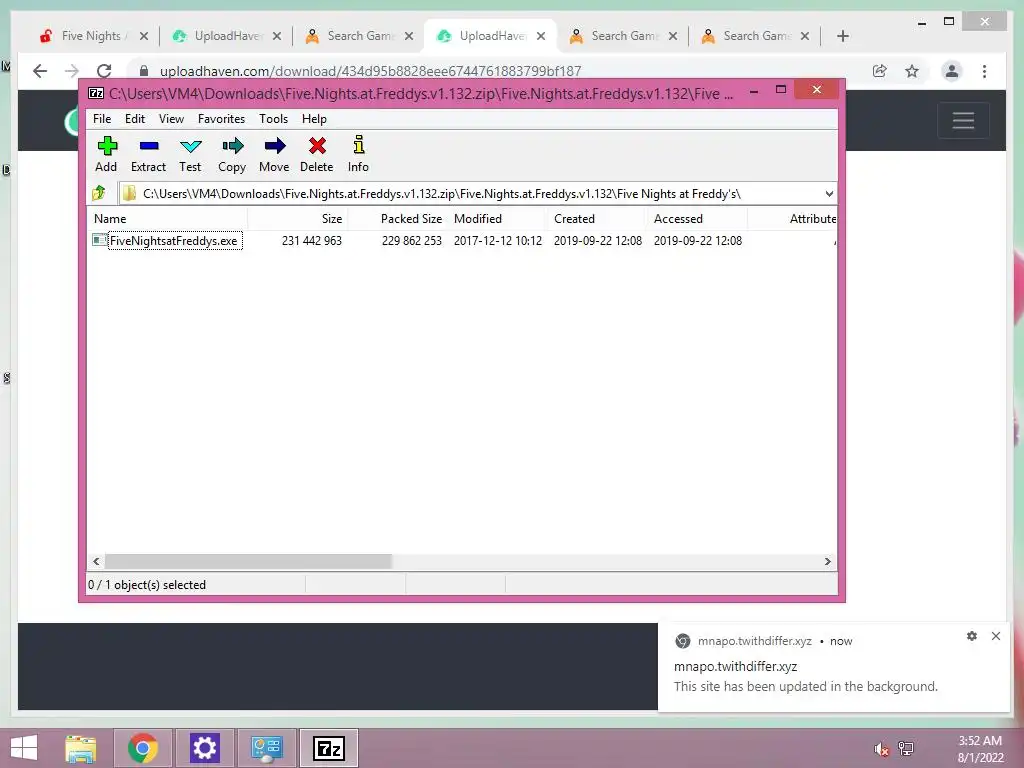Screen dimensions: 1024x768
Task: Sort by the Size column header
Action: (x=297, y=219)
